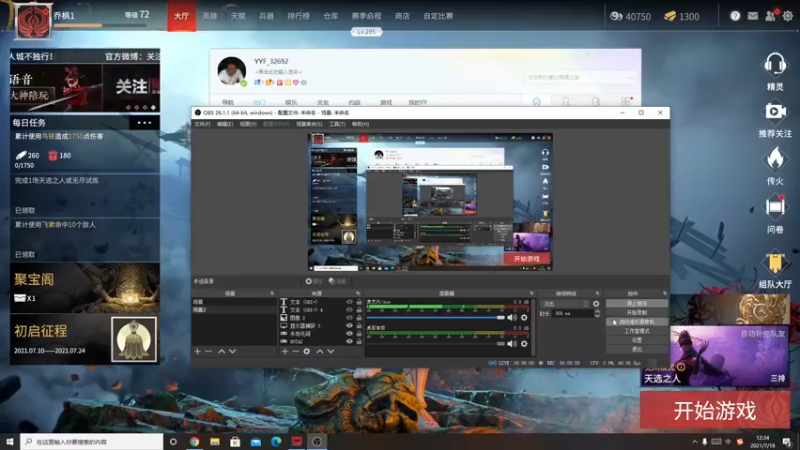
Task: Expand daily tasks with the three-dots button
Action: click(x=144, y=122)
